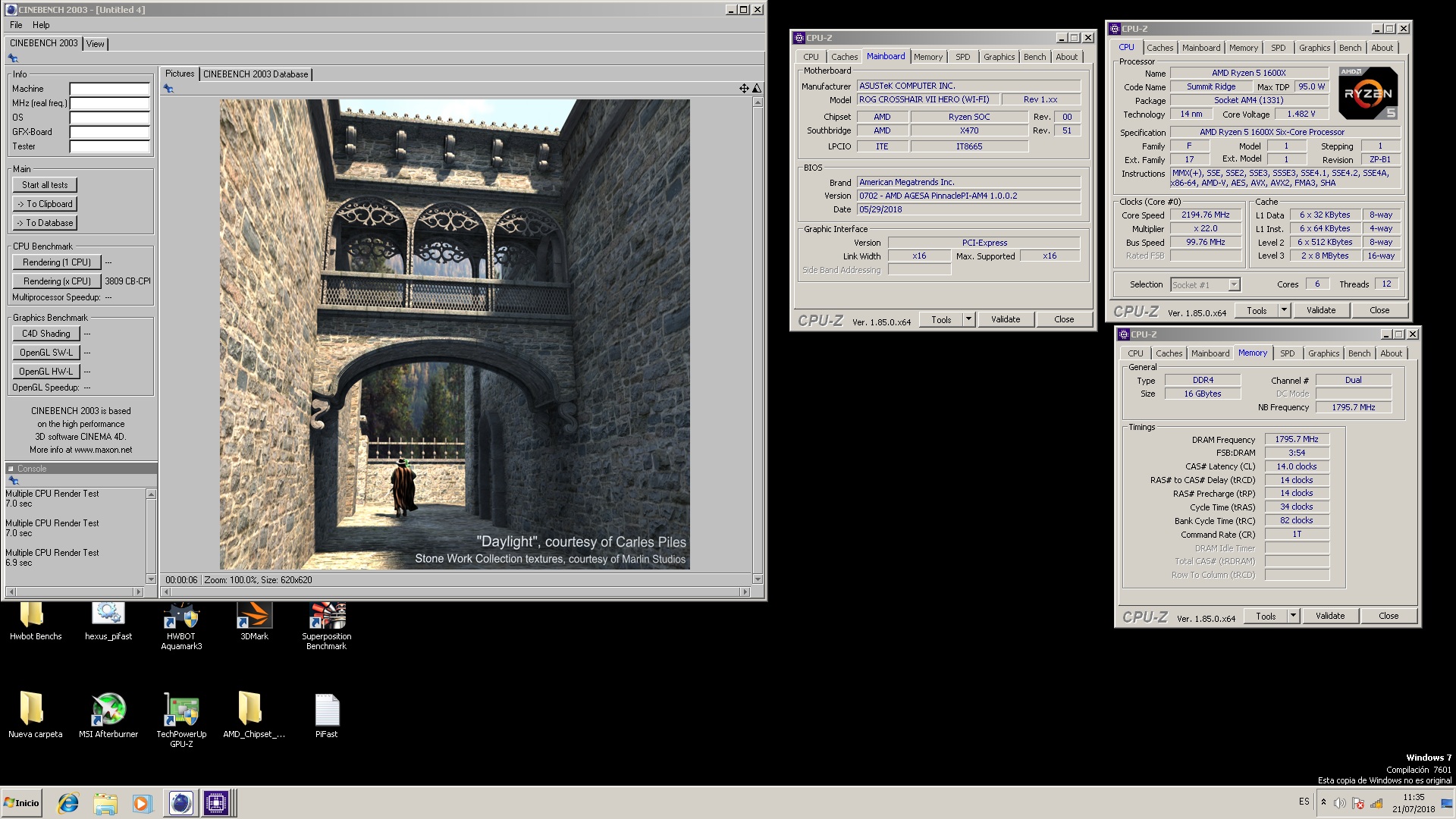Launch MSI Afterburner shortcut

click(108, 714)
